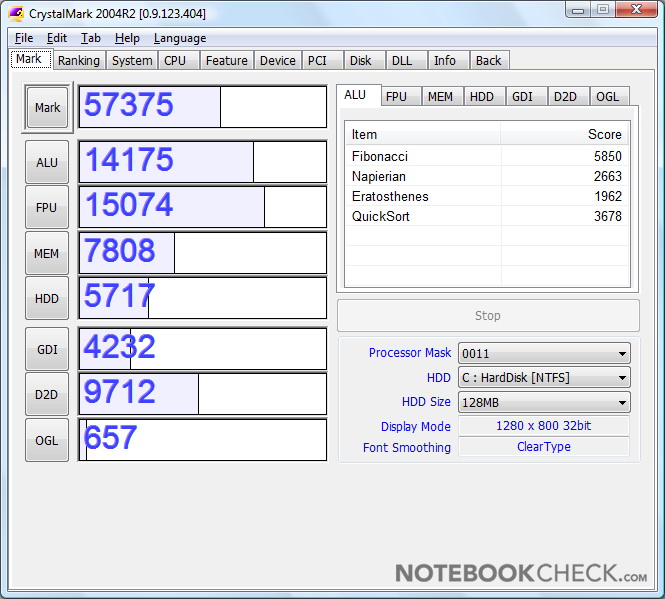Screen dimensions: 665x599
Task: Run the FPU benchmark button
Action: [x=47, y=207]
